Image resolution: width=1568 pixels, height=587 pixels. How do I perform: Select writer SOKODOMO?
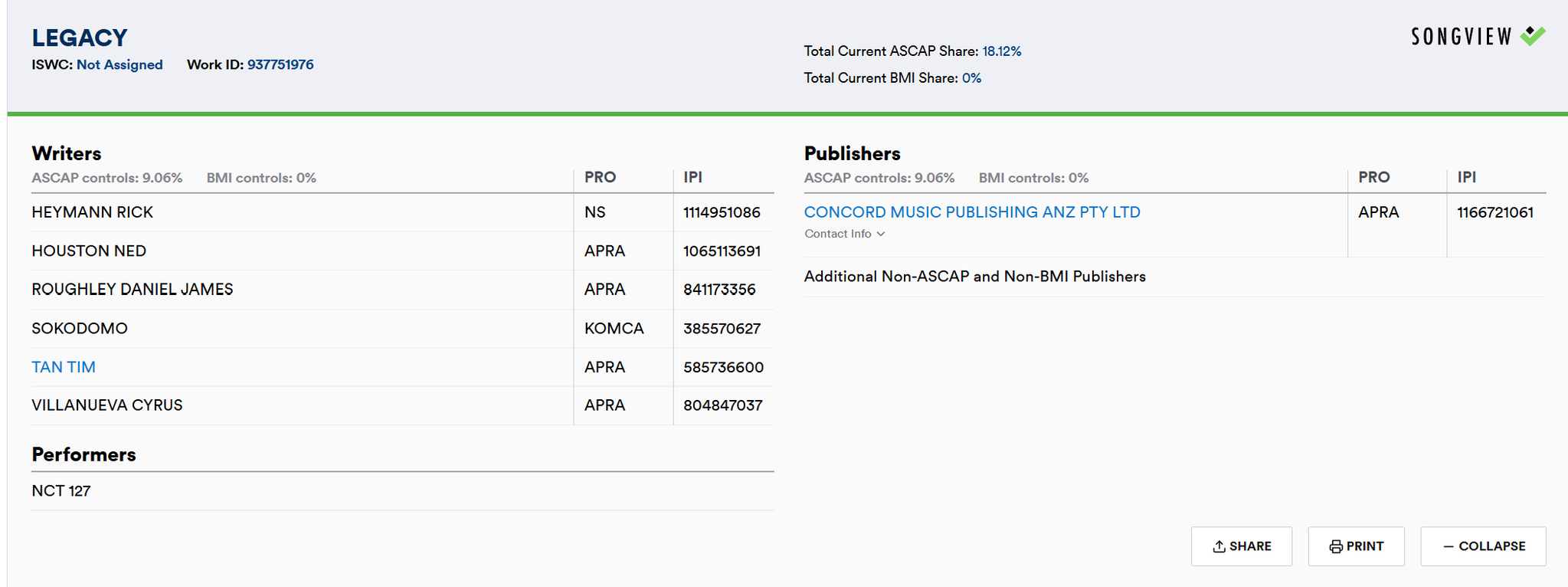[x=80, y=328]
